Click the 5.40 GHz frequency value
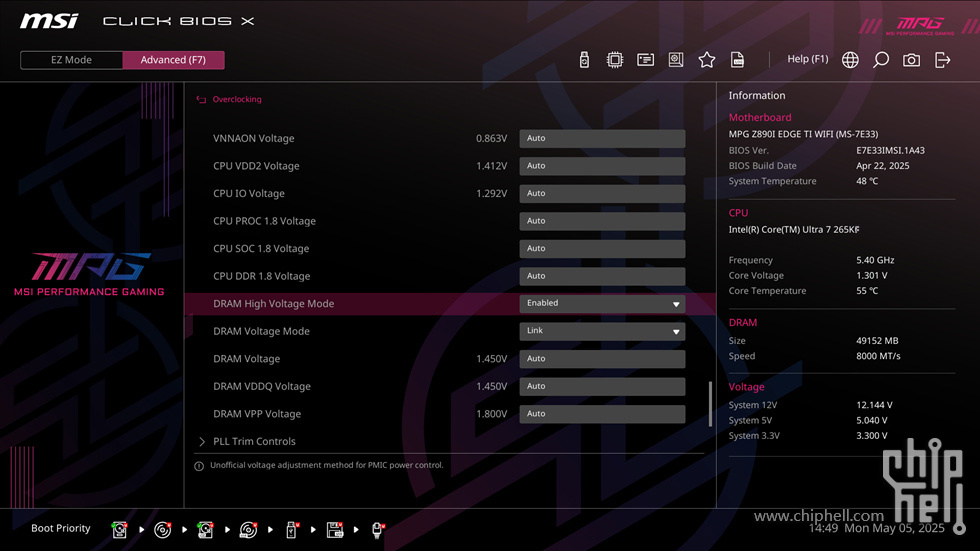Screen dimensions: 980x551 (x=875, y=260)
